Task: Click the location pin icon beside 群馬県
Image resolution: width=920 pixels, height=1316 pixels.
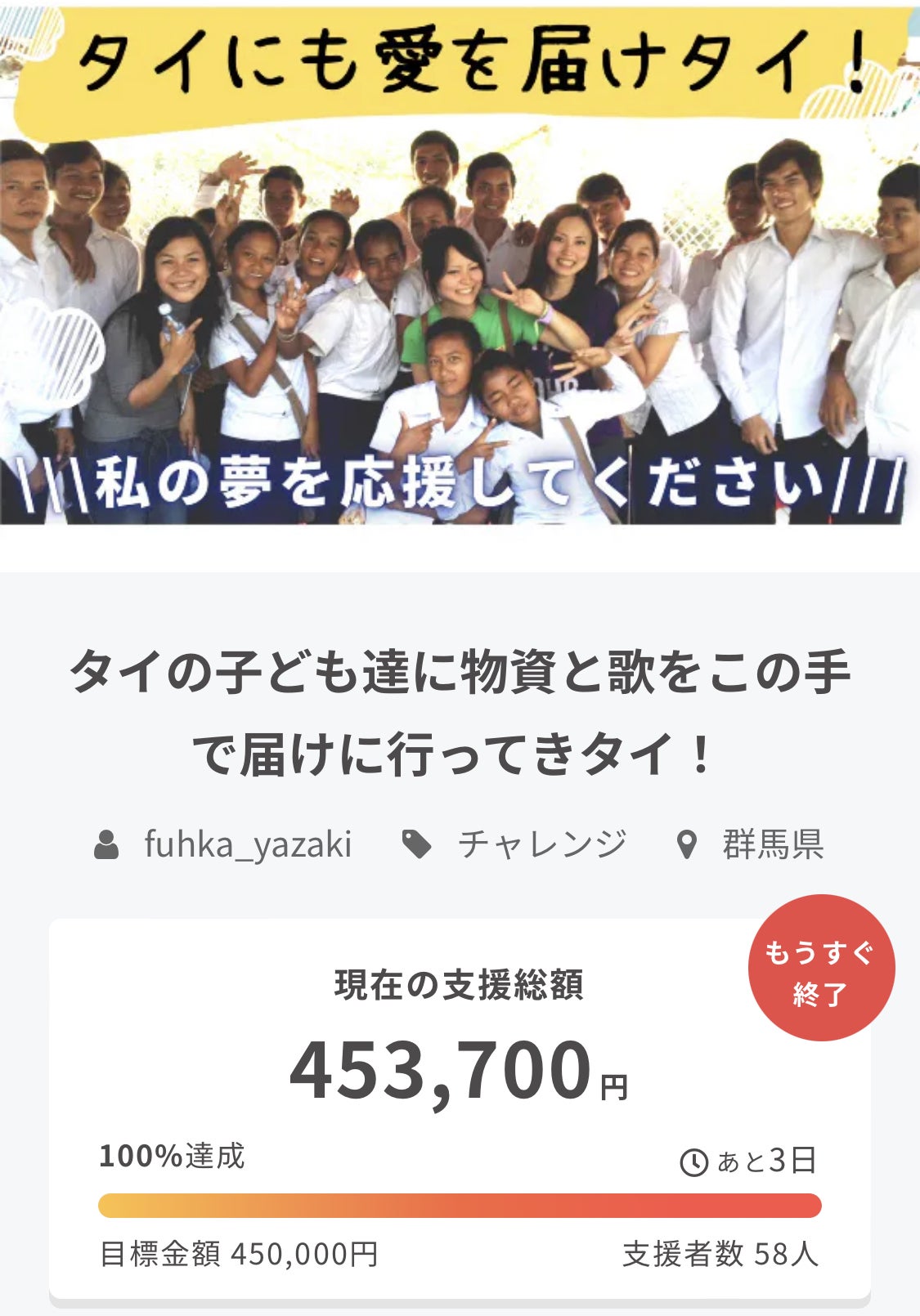Action: [687, 844]
